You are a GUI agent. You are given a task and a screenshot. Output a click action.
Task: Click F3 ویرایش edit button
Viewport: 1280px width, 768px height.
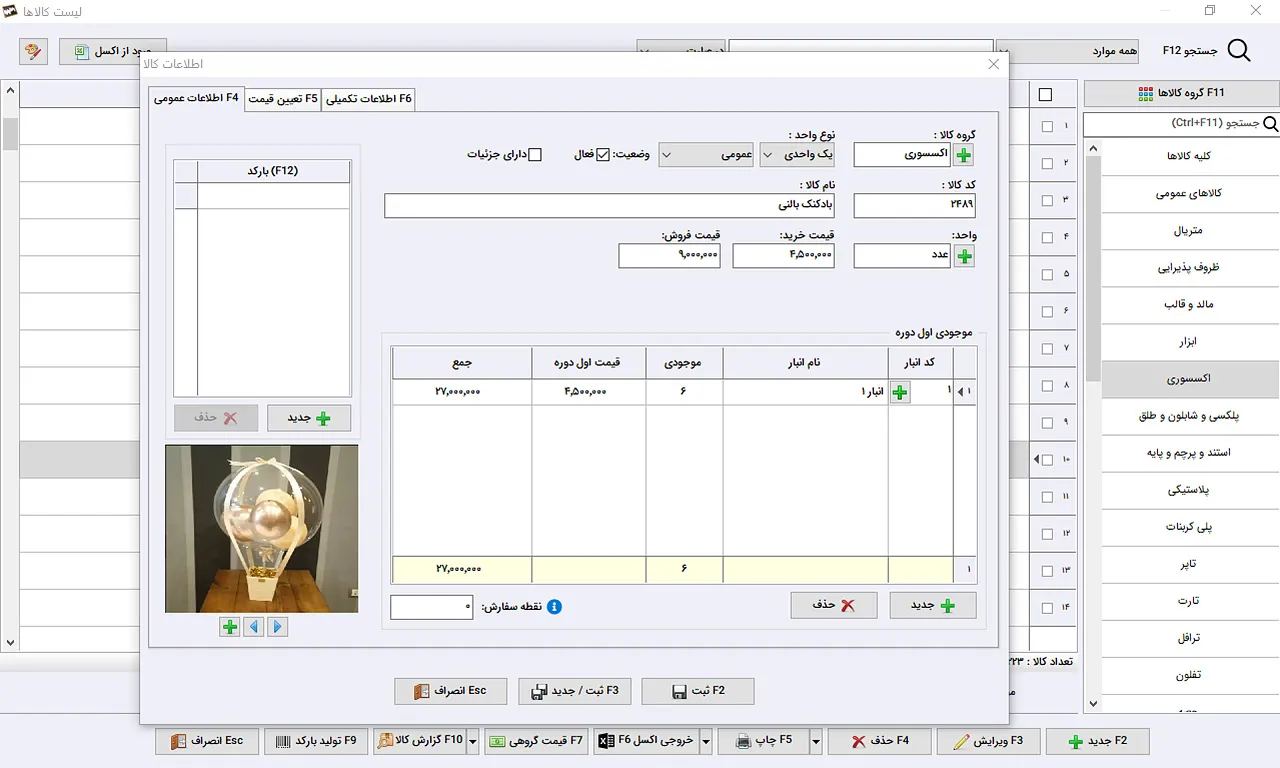coord(988,741)
